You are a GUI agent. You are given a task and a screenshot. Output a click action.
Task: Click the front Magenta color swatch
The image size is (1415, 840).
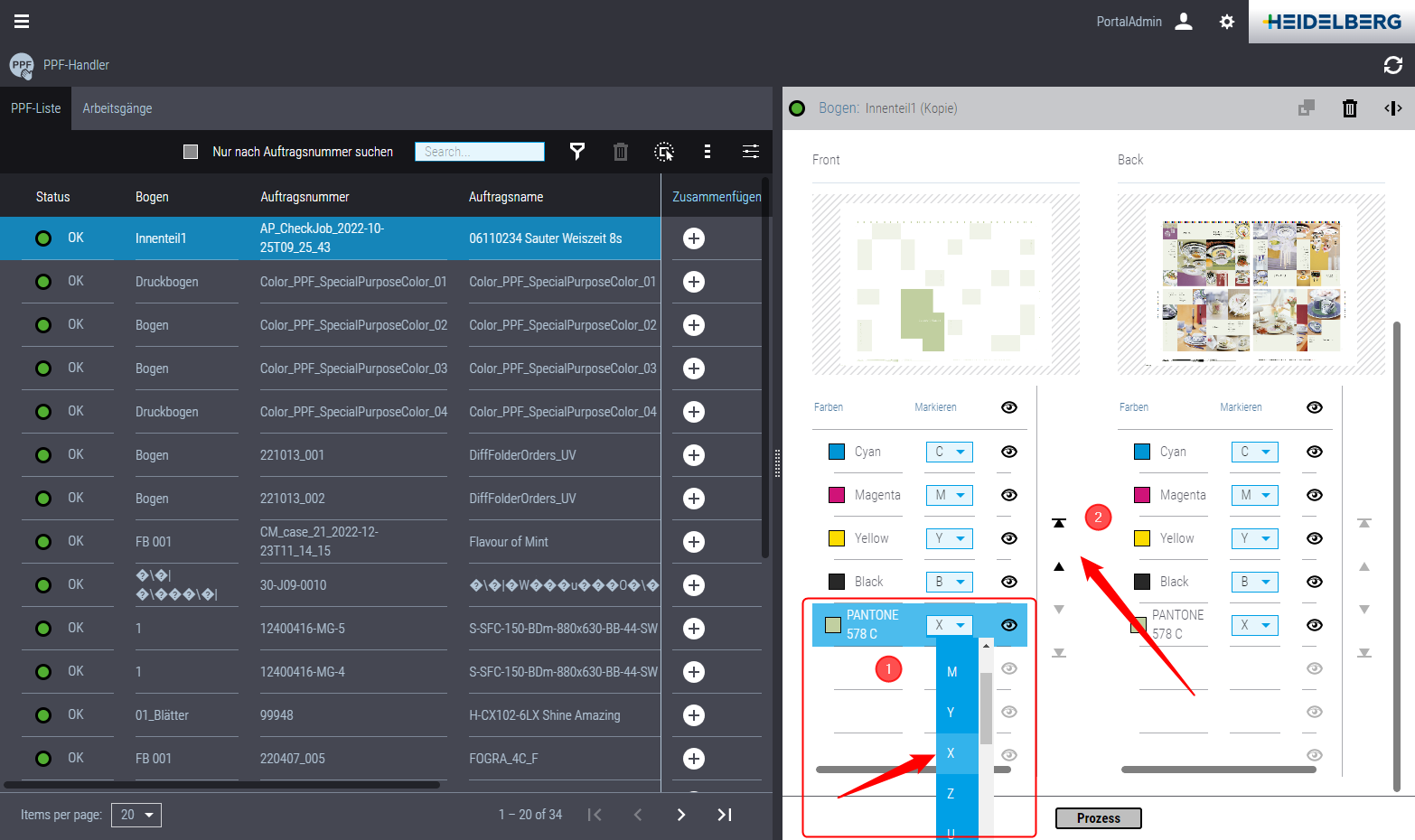pos(837,495)
